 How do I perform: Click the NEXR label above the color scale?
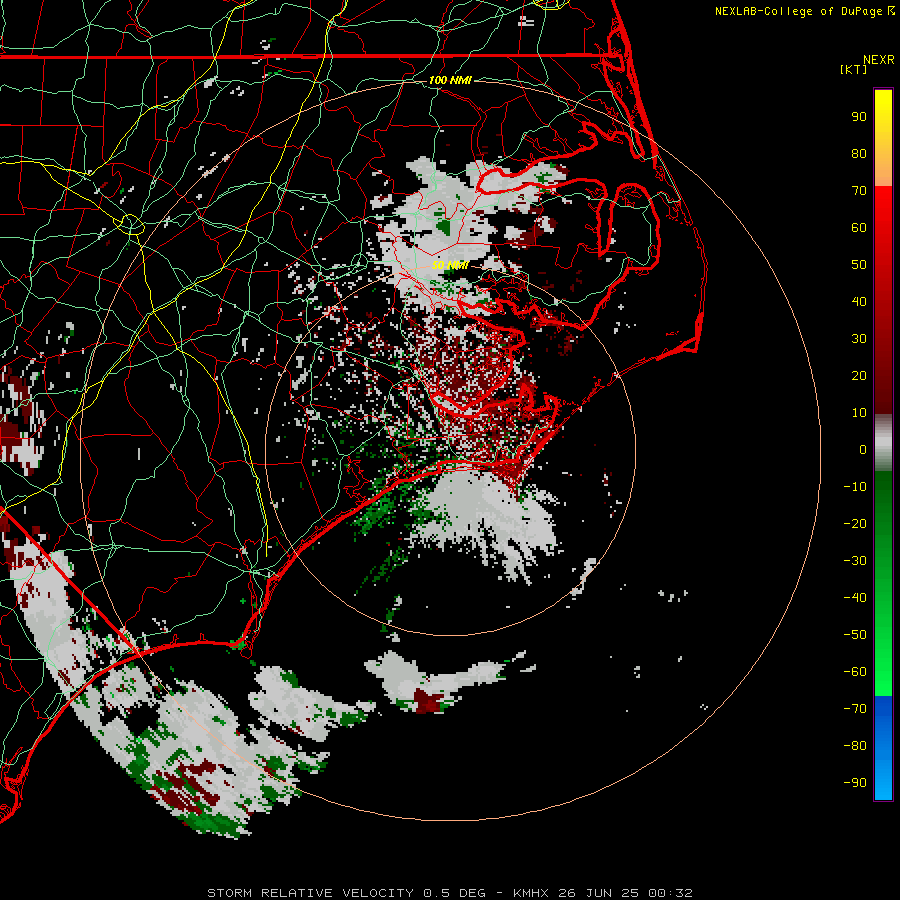pos(879,60)
